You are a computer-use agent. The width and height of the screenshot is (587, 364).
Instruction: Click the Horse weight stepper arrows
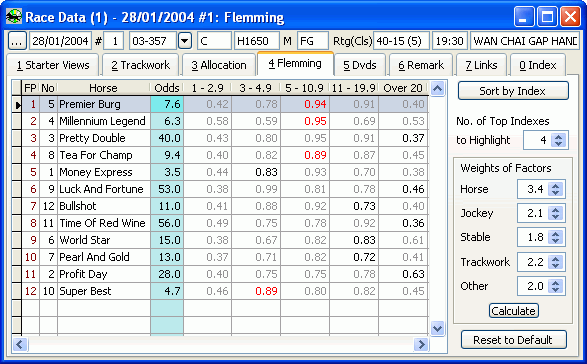[556, 189]
